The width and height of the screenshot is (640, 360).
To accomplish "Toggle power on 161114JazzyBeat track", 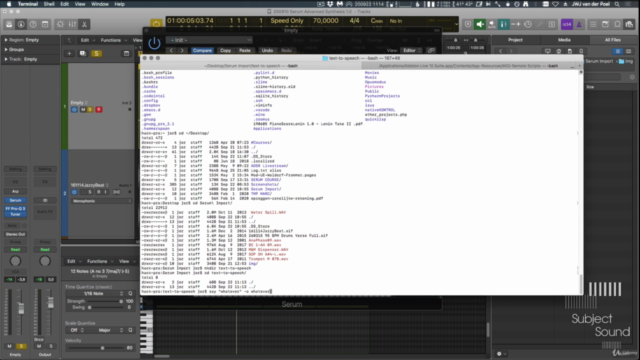I will [x=74, y=192].
